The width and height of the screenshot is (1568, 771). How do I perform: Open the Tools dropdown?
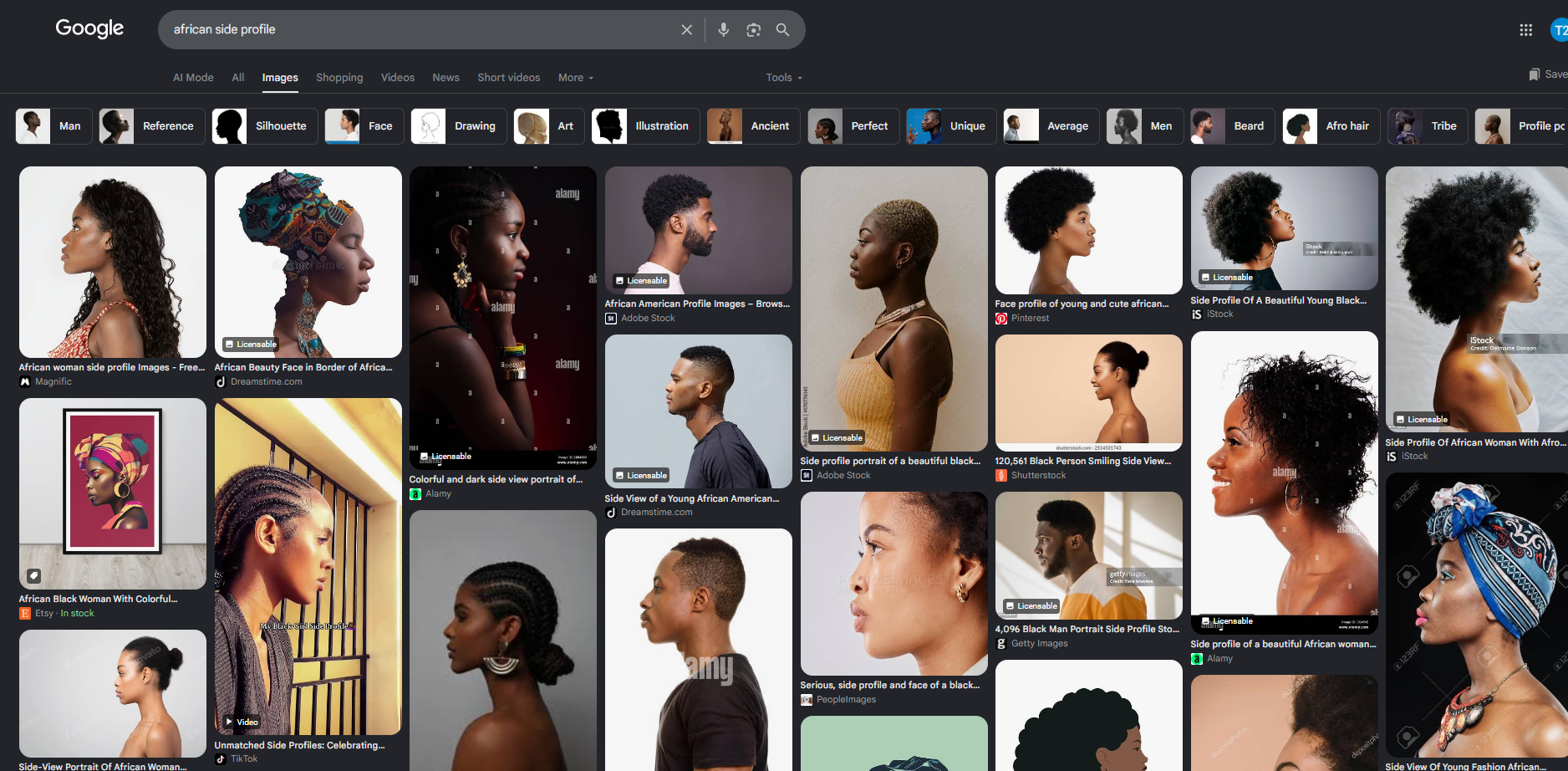[784, 78]
